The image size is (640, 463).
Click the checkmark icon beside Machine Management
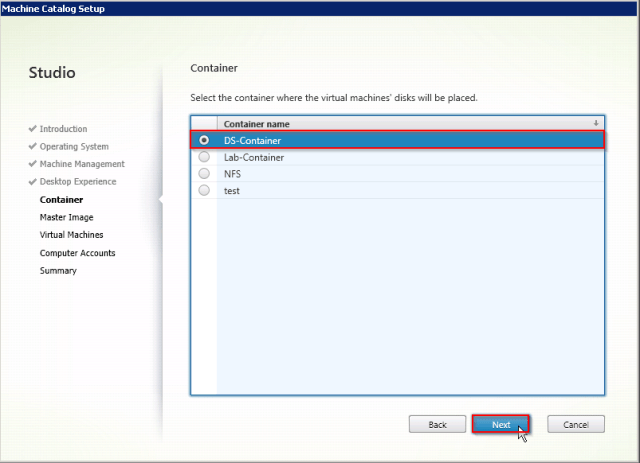(33, 164)
